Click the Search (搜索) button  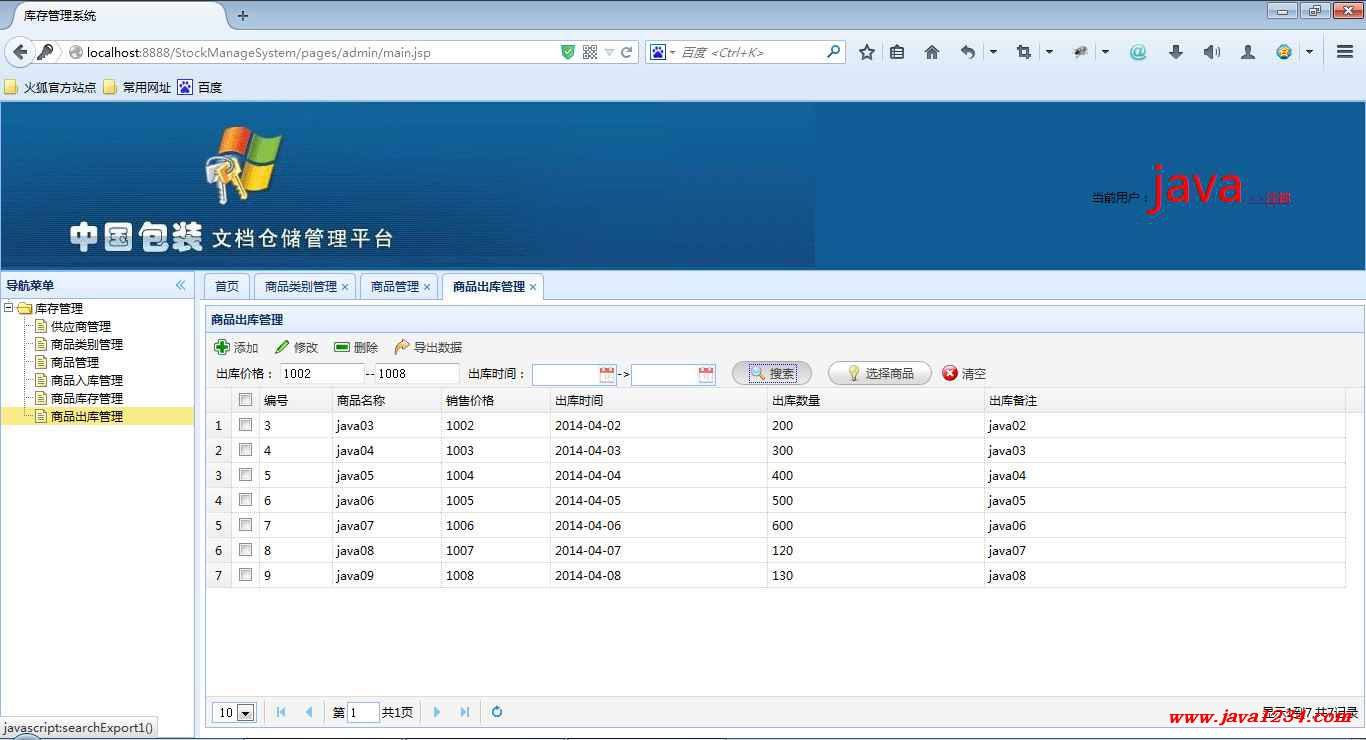(x=771, y=373)
